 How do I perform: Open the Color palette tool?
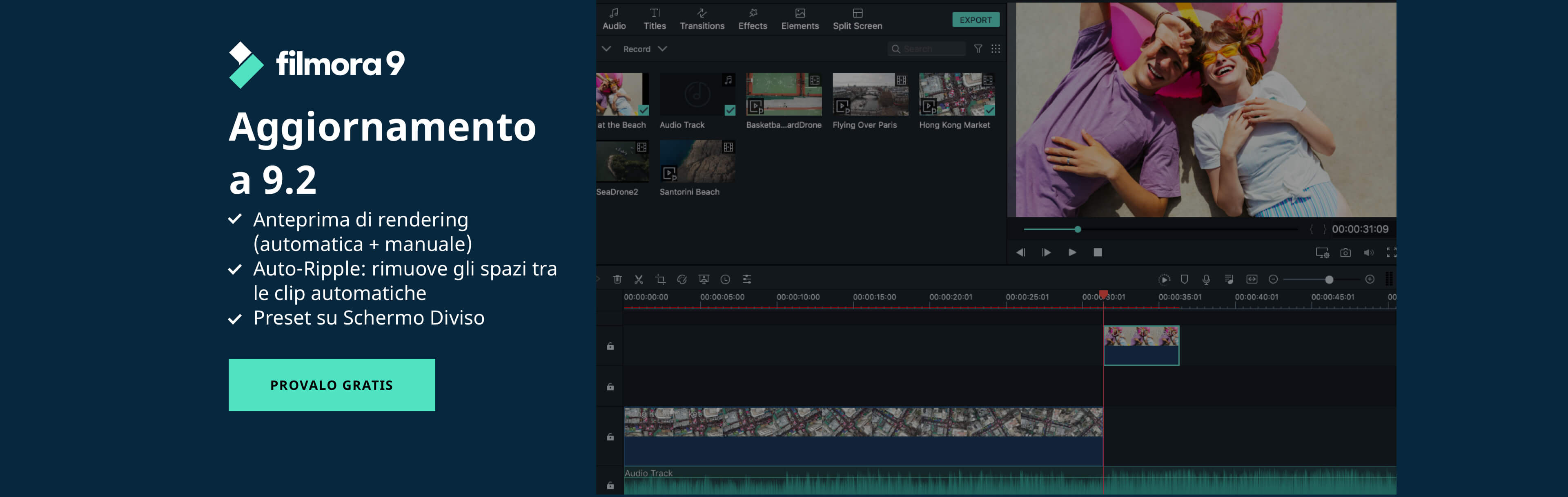(x=682, y=279)
